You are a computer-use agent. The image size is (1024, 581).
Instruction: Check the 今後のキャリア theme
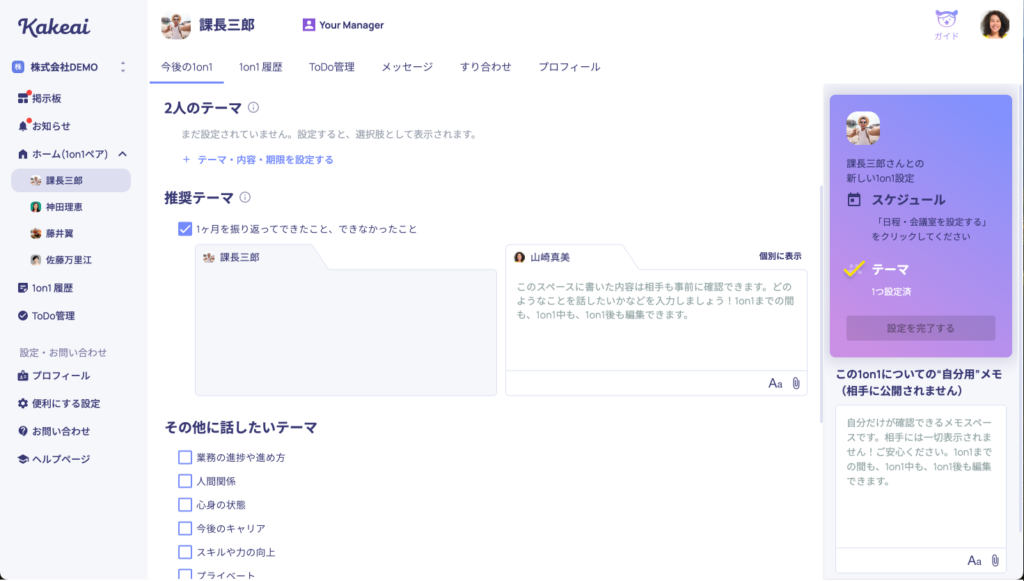tap(185, 528)
